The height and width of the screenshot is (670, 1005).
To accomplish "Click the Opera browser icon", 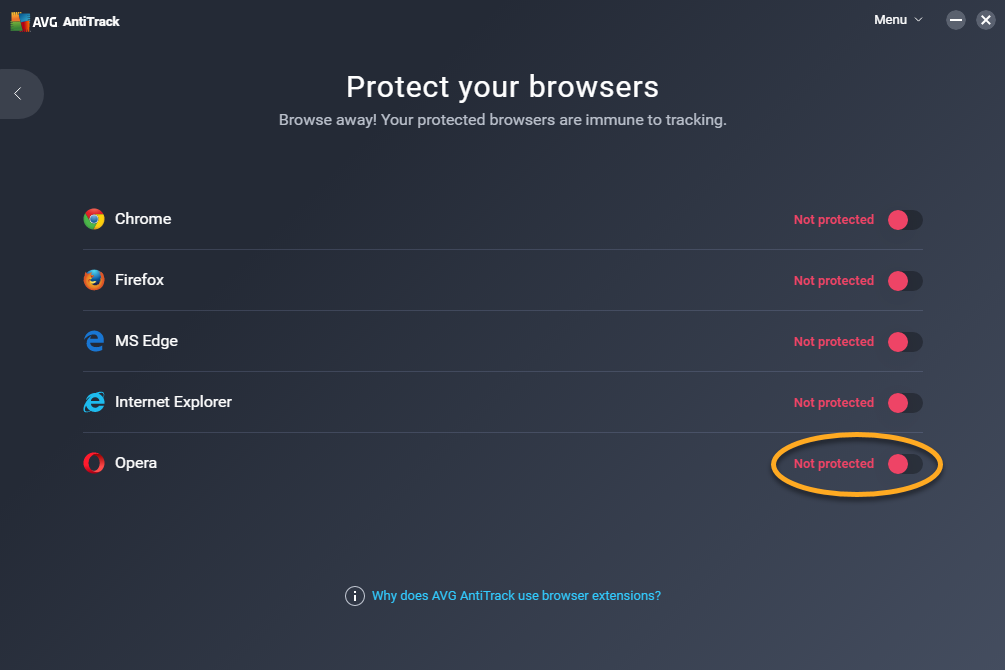I will click(94, 463).
